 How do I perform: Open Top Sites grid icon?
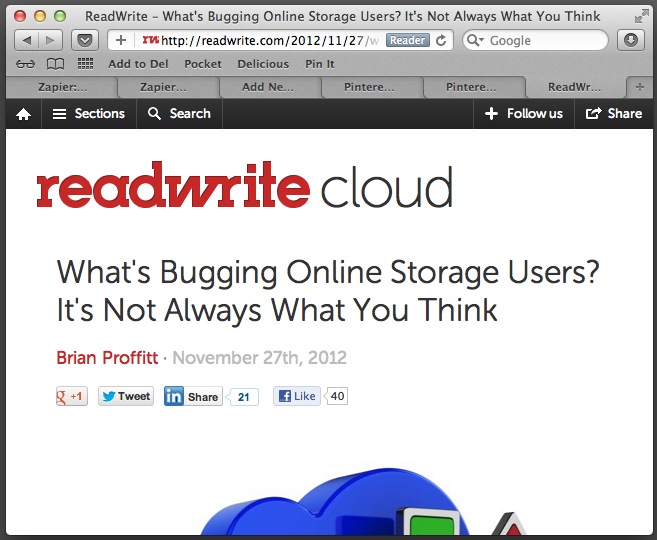85,64
